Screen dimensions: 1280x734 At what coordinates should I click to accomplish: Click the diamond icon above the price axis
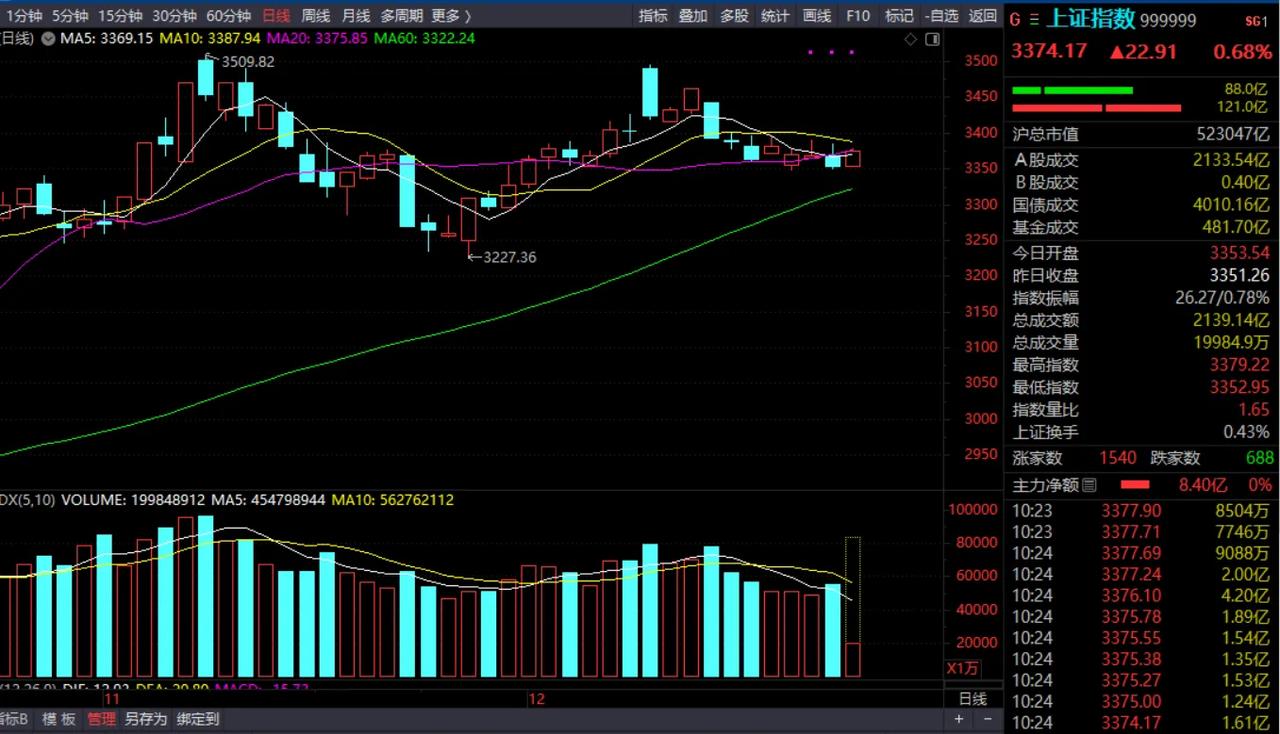tap(910, 39)
